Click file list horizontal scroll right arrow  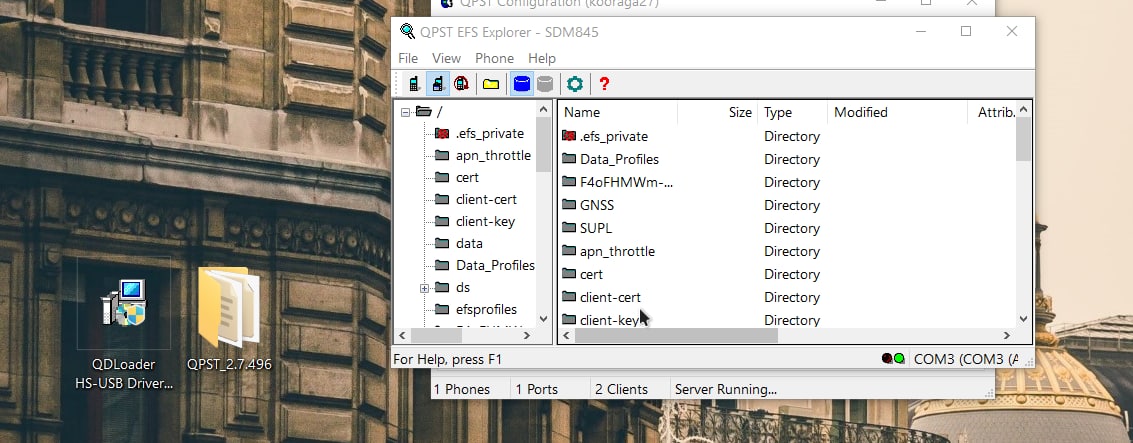(1007, 335)
